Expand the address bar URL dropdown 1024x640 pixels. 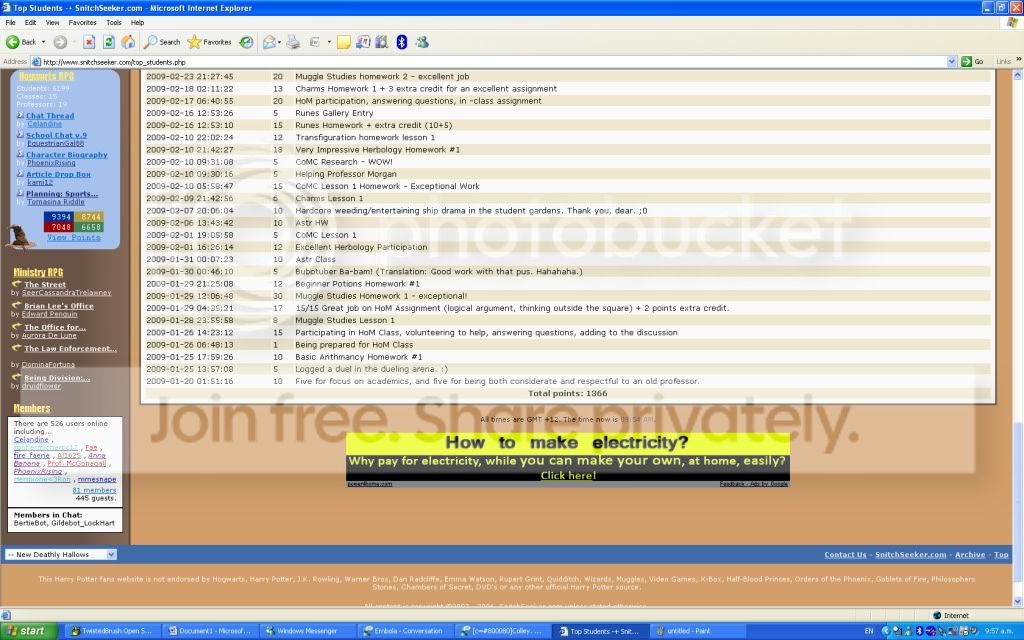click(951, 61)
